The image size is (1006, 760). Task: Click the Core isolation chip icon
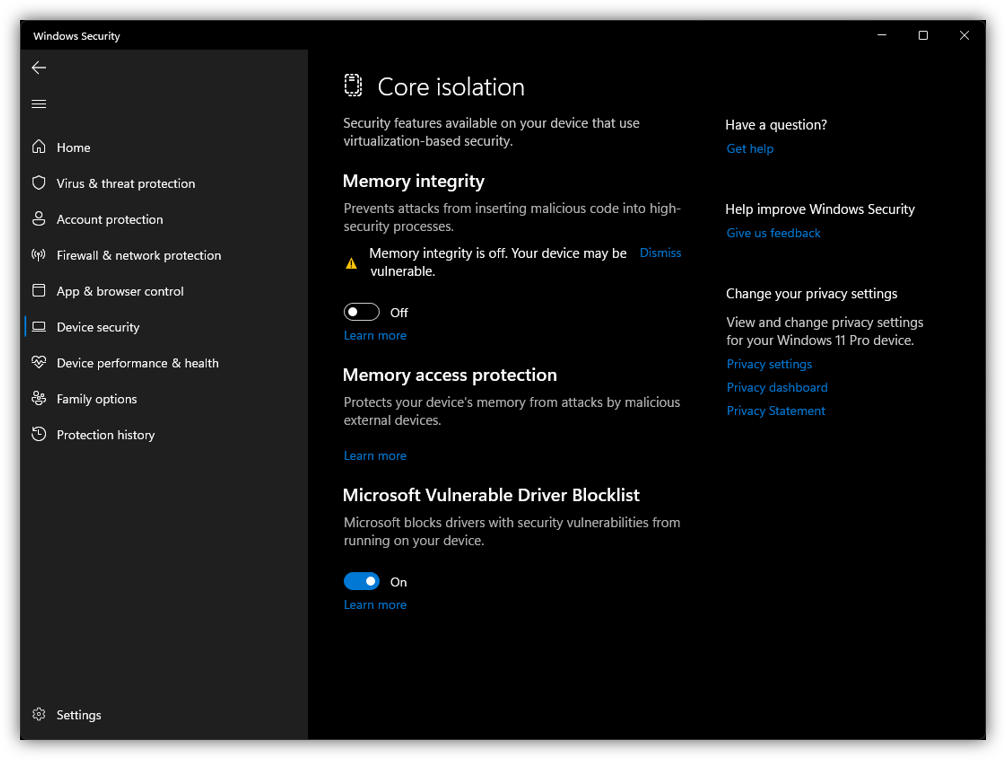coord(353,85)
